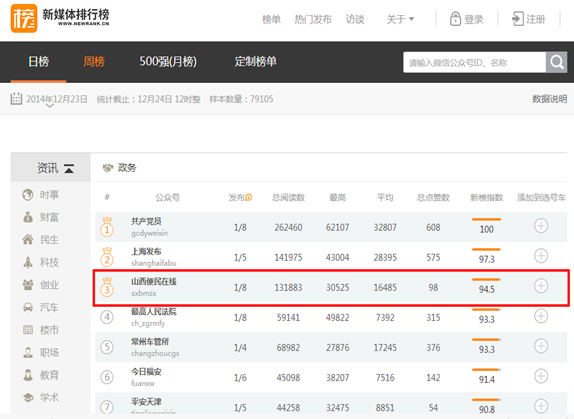Open the 山西便民在线 account name
This screenshot has height=419, width=574.
click(154, 281)
